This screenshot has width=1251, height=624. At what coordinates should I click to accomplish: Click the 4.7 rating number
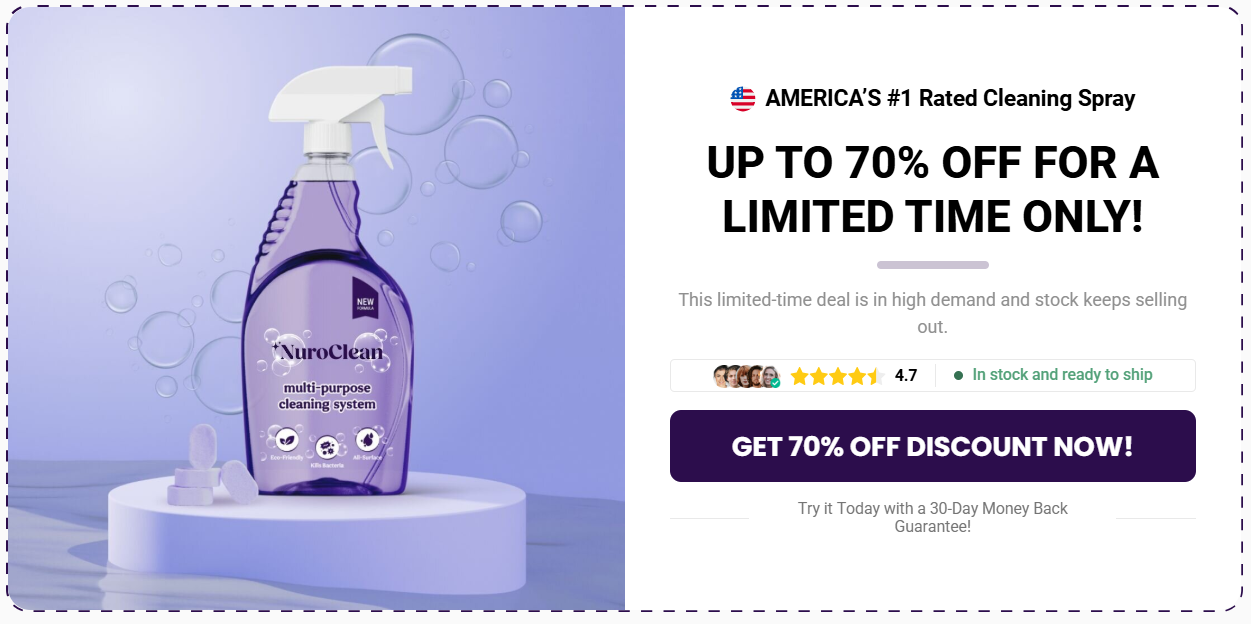(906, 376)
